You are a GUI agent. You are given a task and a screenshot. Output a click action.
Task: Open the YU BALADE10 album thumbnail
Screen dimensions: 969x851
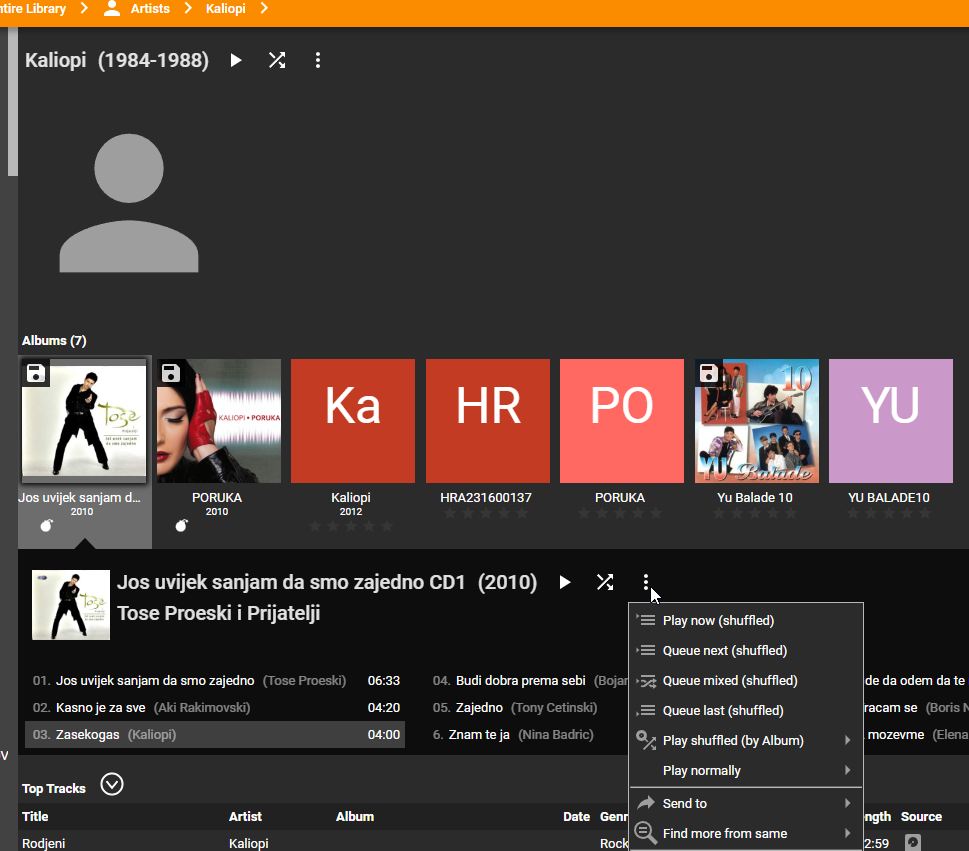890,421
